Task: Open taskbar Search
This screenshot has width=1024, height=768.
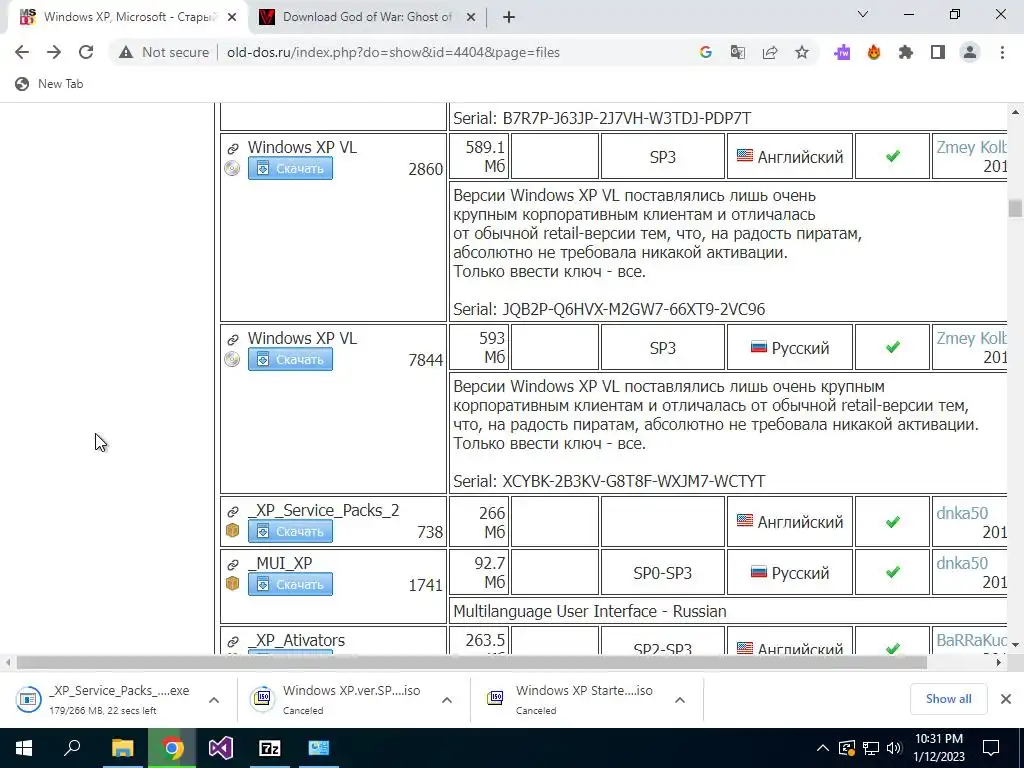Action: [72, 748]
